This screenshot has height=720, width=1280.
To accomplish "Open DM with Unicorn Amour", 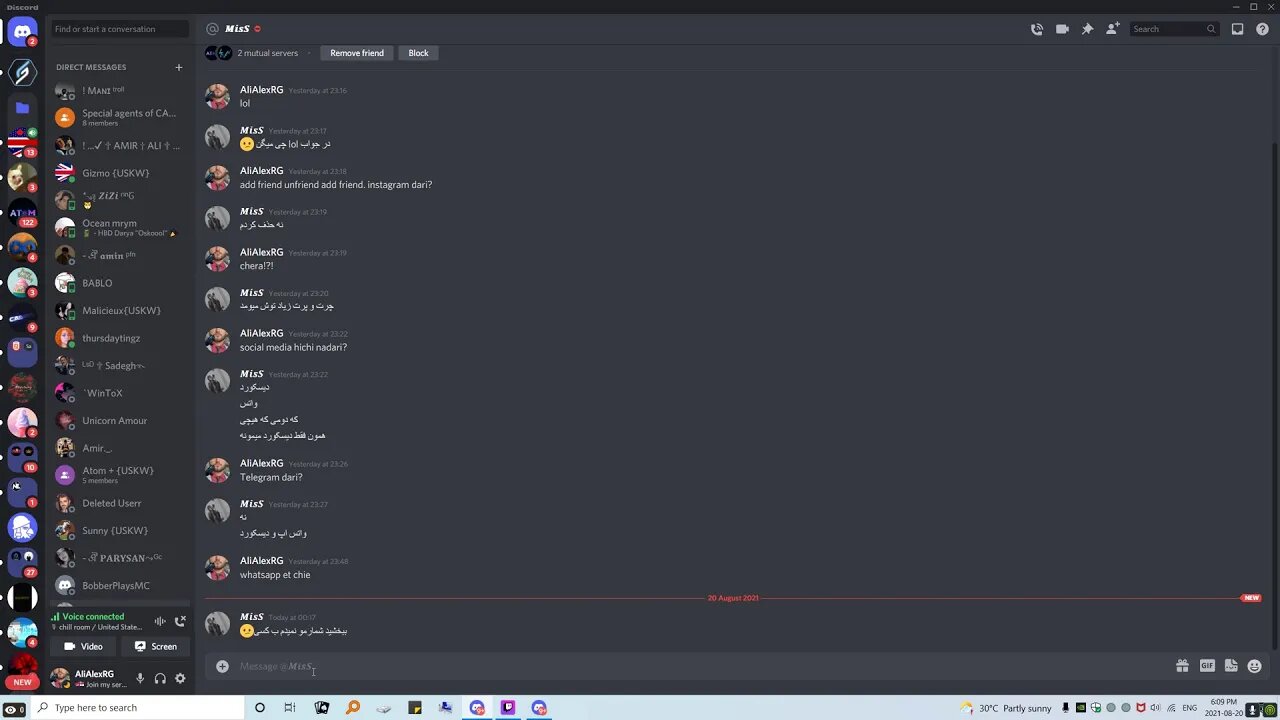I will (x=120, y=420).
